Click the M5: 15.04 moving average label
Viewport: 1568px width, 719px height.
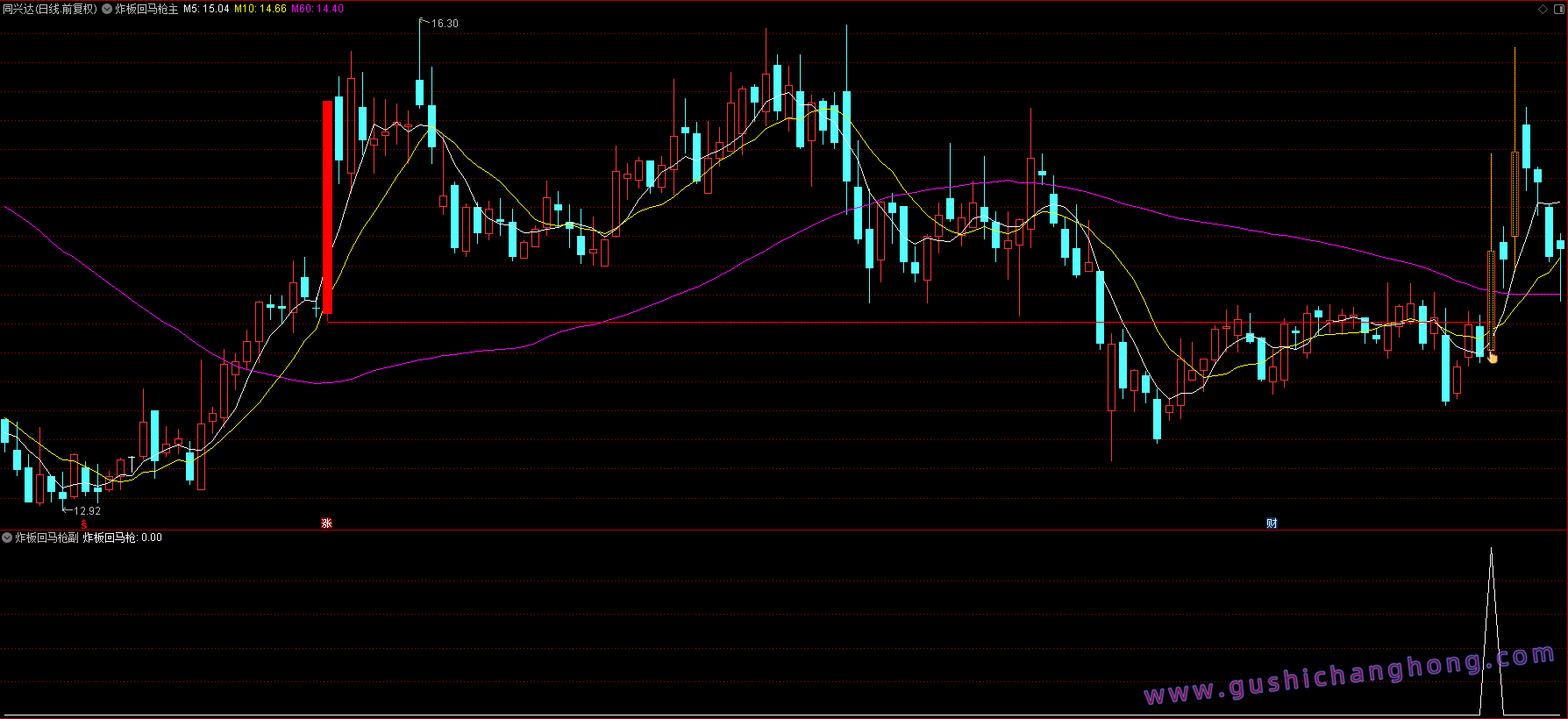[x=206, y=9]
